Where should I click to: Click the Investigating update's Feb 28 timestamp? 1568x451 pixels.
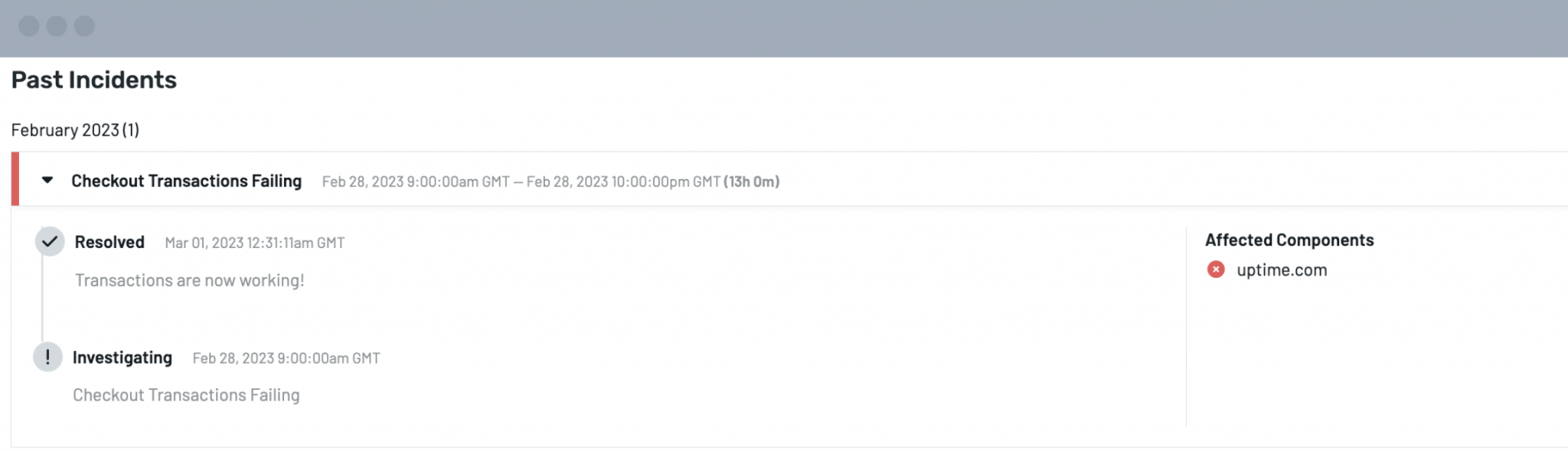286,358
